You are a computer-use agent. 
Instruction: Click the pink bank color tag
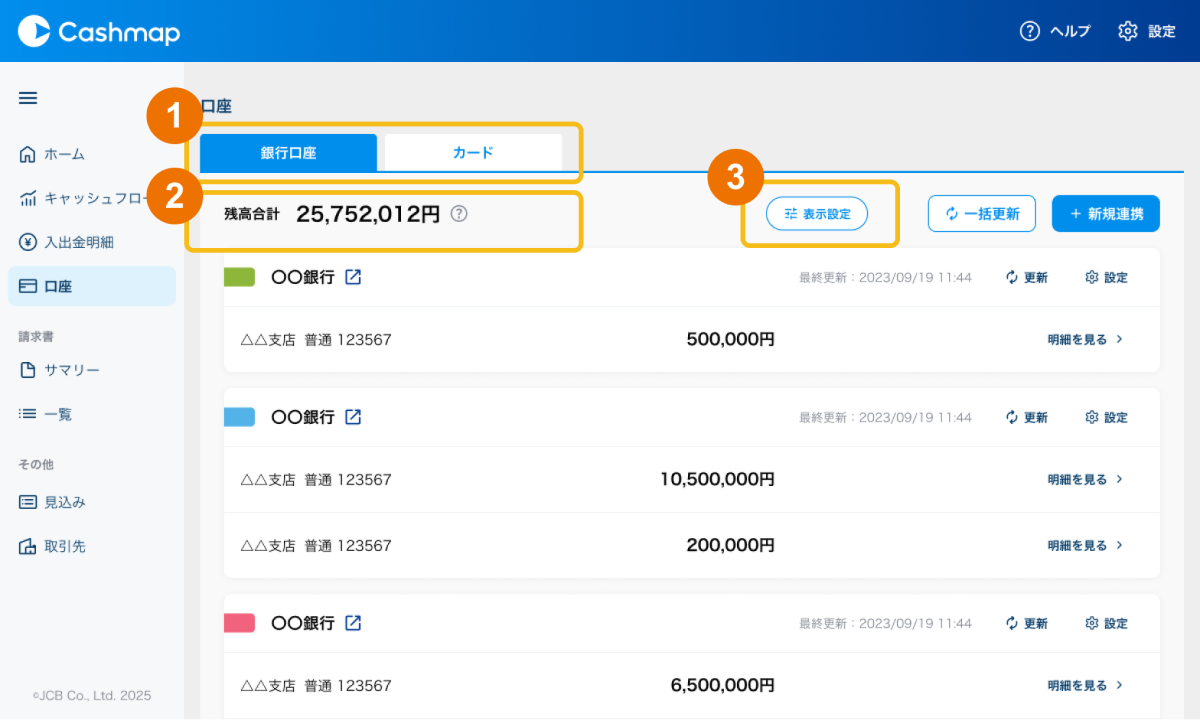pos(239,623)
